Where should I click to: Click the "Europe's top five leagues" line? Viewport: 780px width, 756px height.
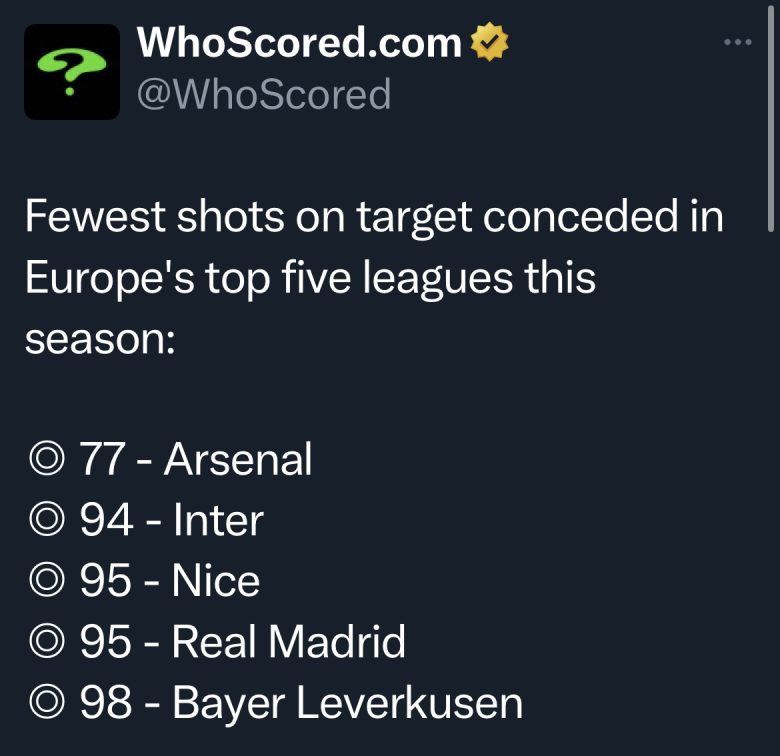tap(309, 277)
